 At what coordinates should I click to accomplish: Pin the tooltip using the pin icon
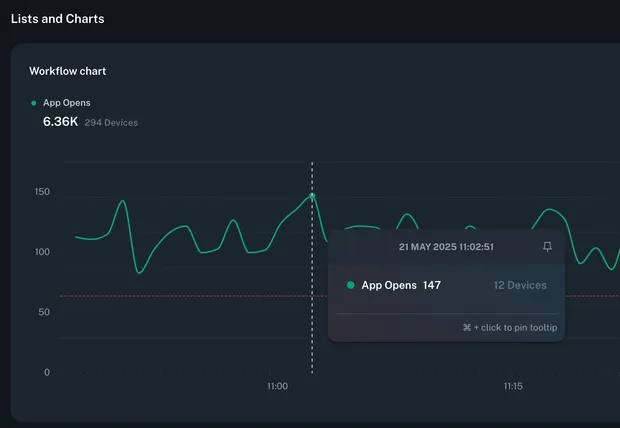pyautogui.click(x=547, y=247)
